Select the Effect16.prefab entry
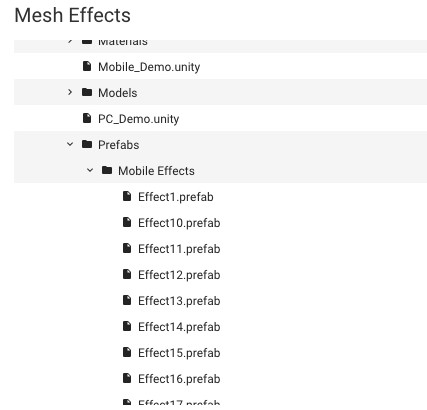The width and height of the screenshot is (427, 410). tap(179, 379)
